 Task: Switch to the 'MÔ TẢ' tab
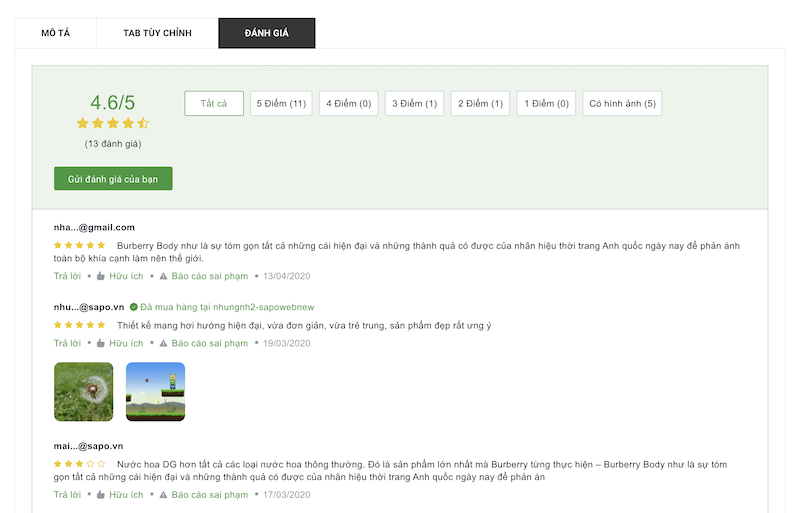coord(56,33)
